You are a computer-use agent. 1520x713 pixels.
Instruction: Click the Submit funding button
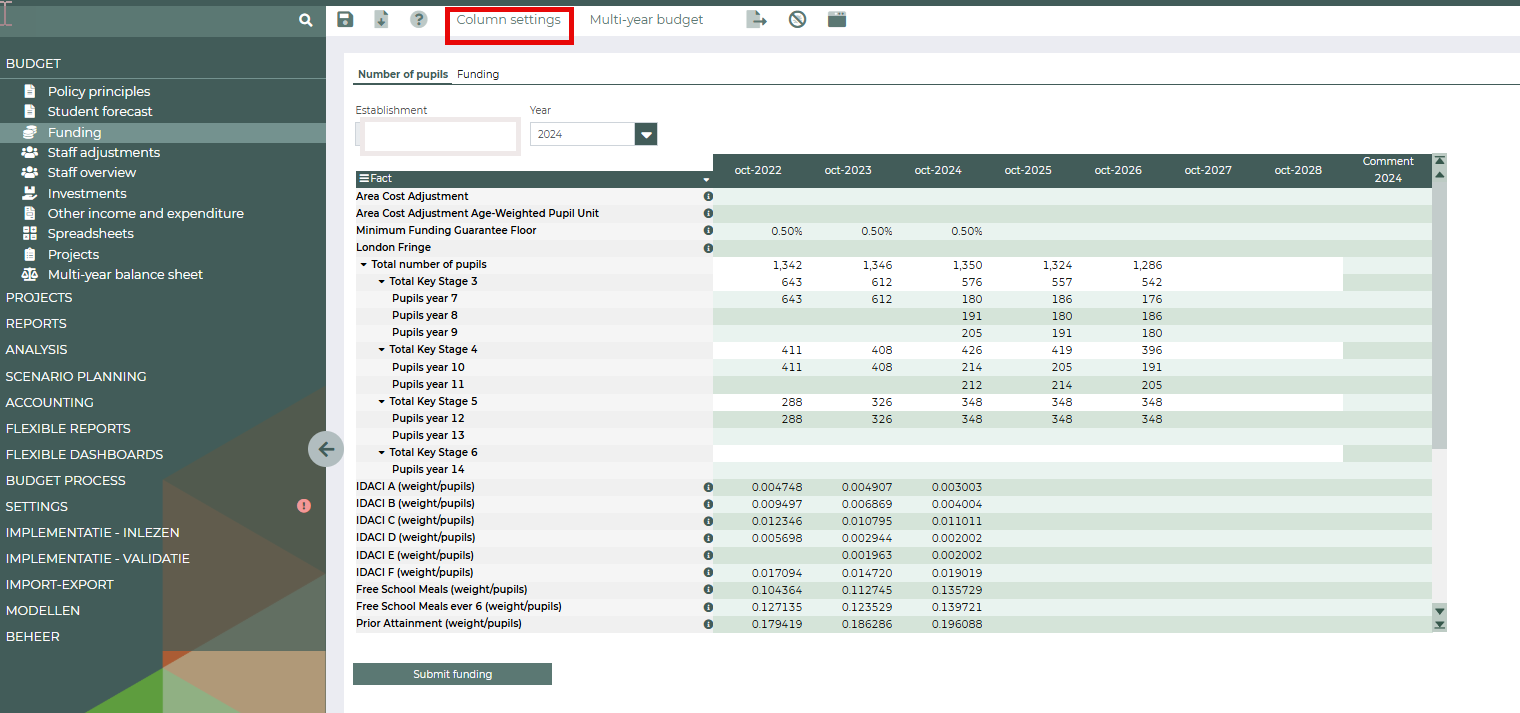click(452, 674)
